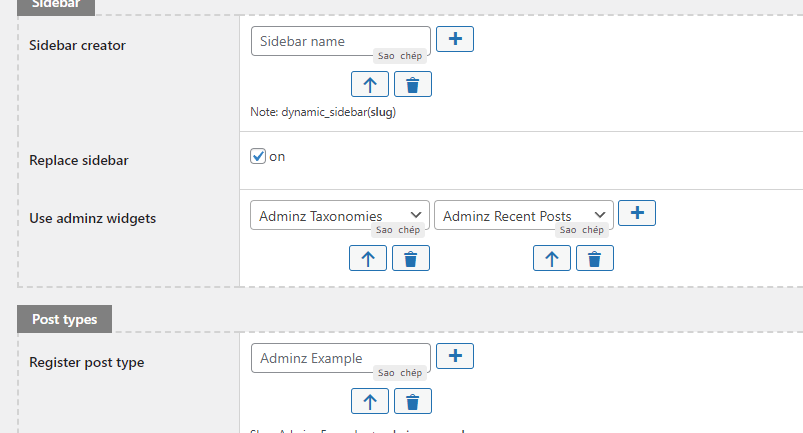The image size is (803, 433).
Task: Delete the Adminz Taxonomies widget
Action: click(411, 259)
